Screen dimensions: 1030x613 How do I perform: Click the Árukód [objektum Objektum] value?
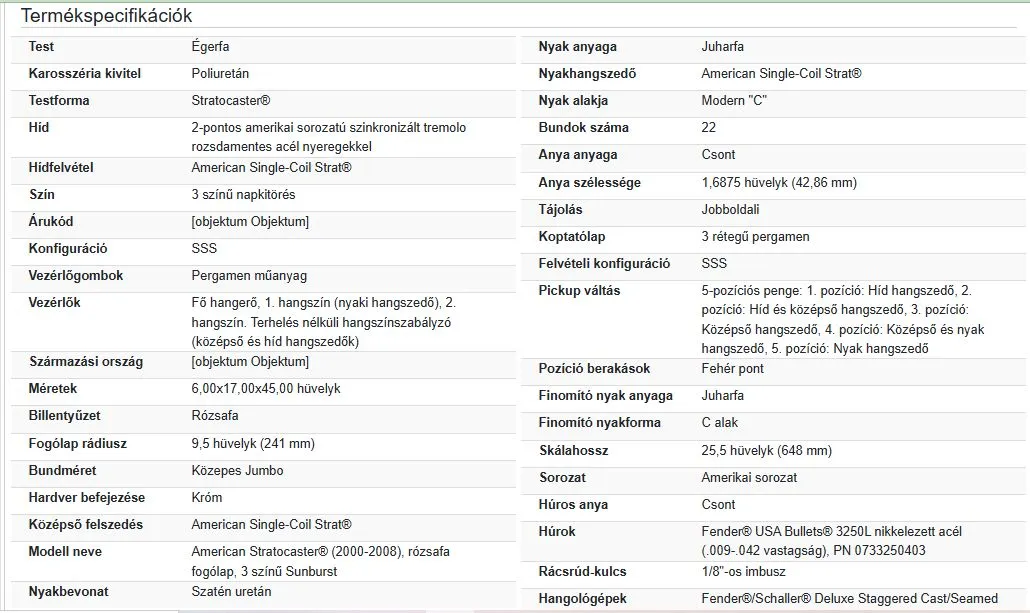pyautogui.click(x=250, y=221)
